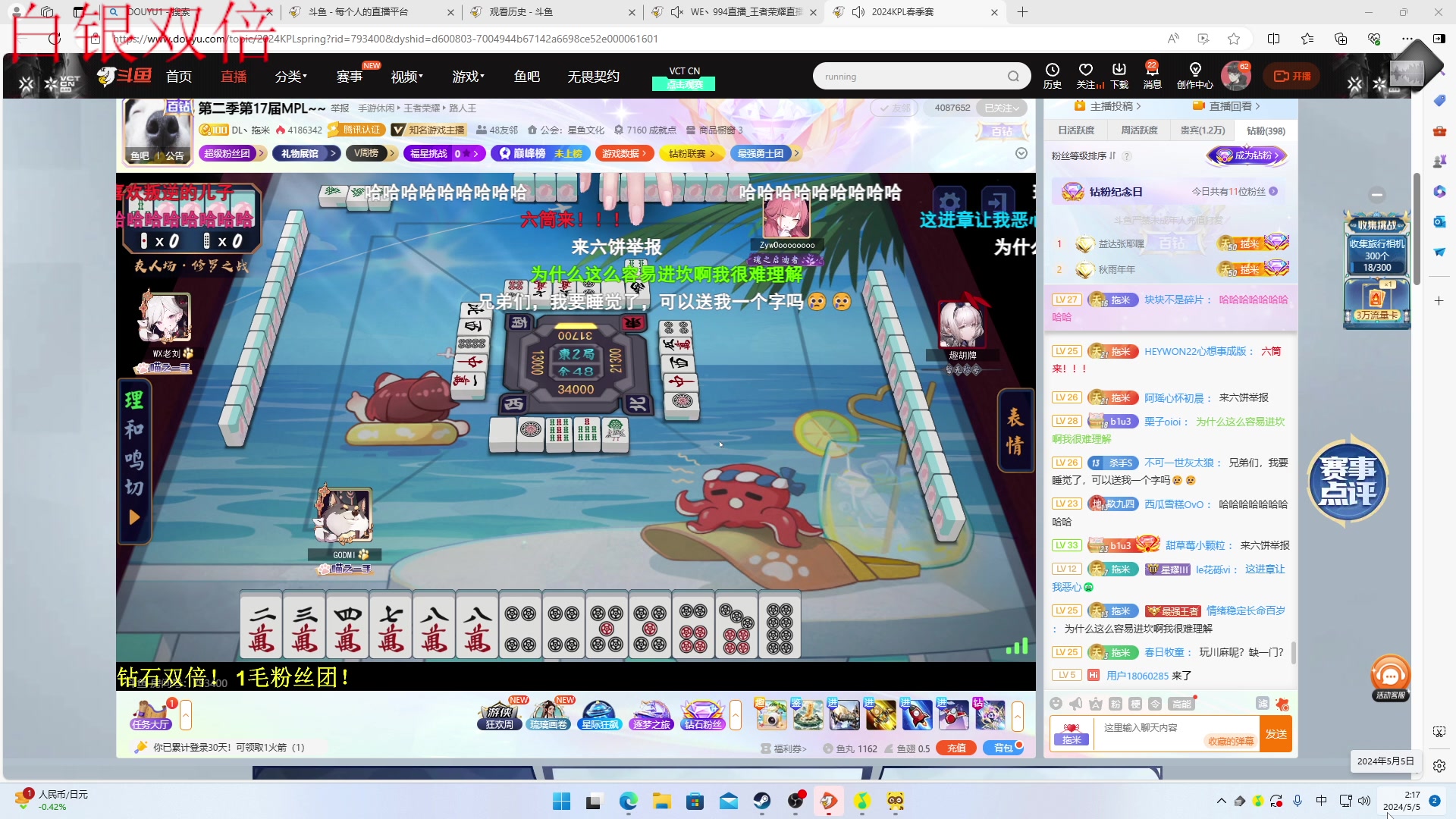The height and width of the screenshot is (819, 1456).
Task: Open the 消息 messages bell icon
Action: point(1152,74)
